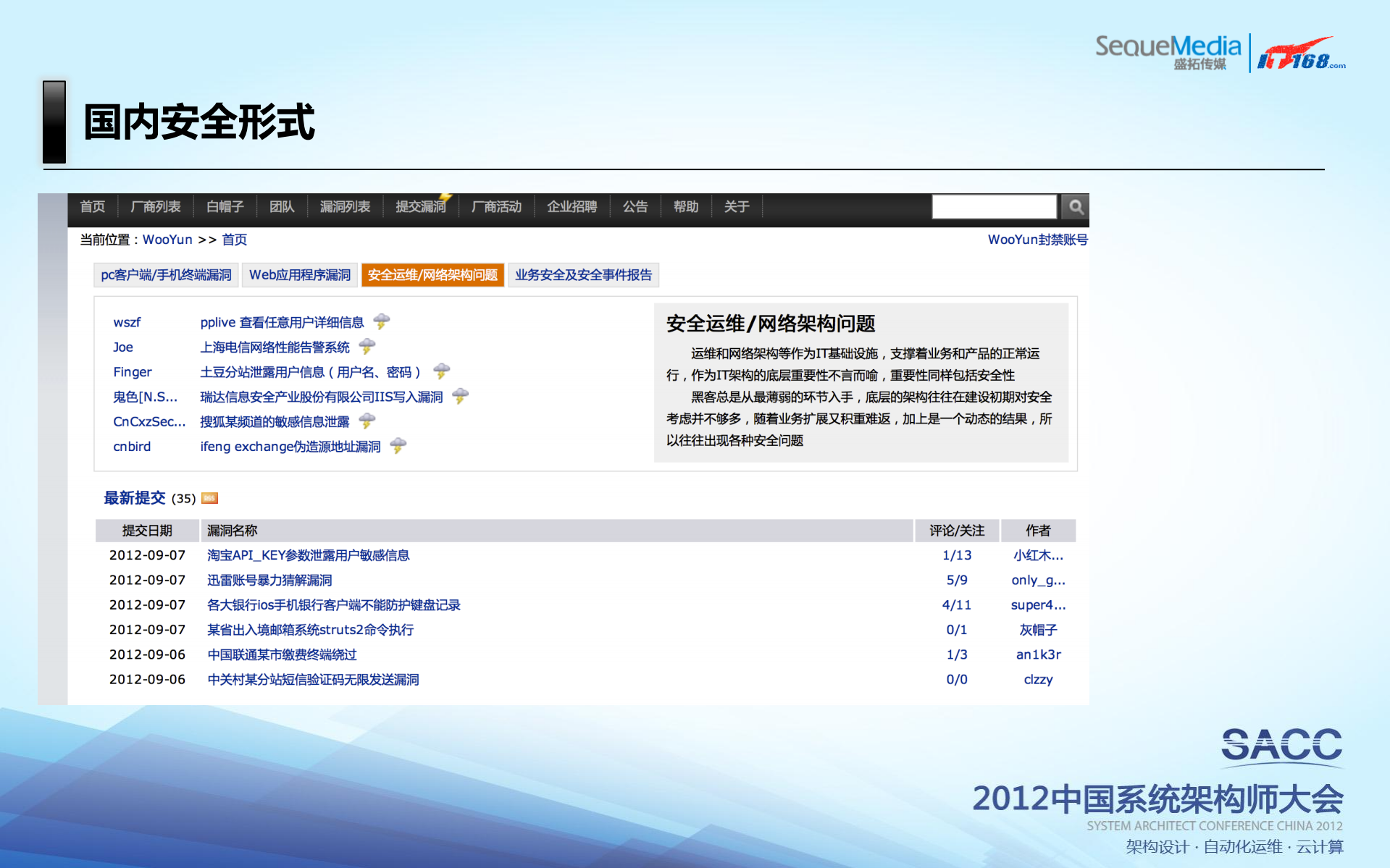Open the 淘宝API_KEY参数泄露用户敏感信息 report
The height and width of the screenshot is (868, 1390).
(307, 555)
